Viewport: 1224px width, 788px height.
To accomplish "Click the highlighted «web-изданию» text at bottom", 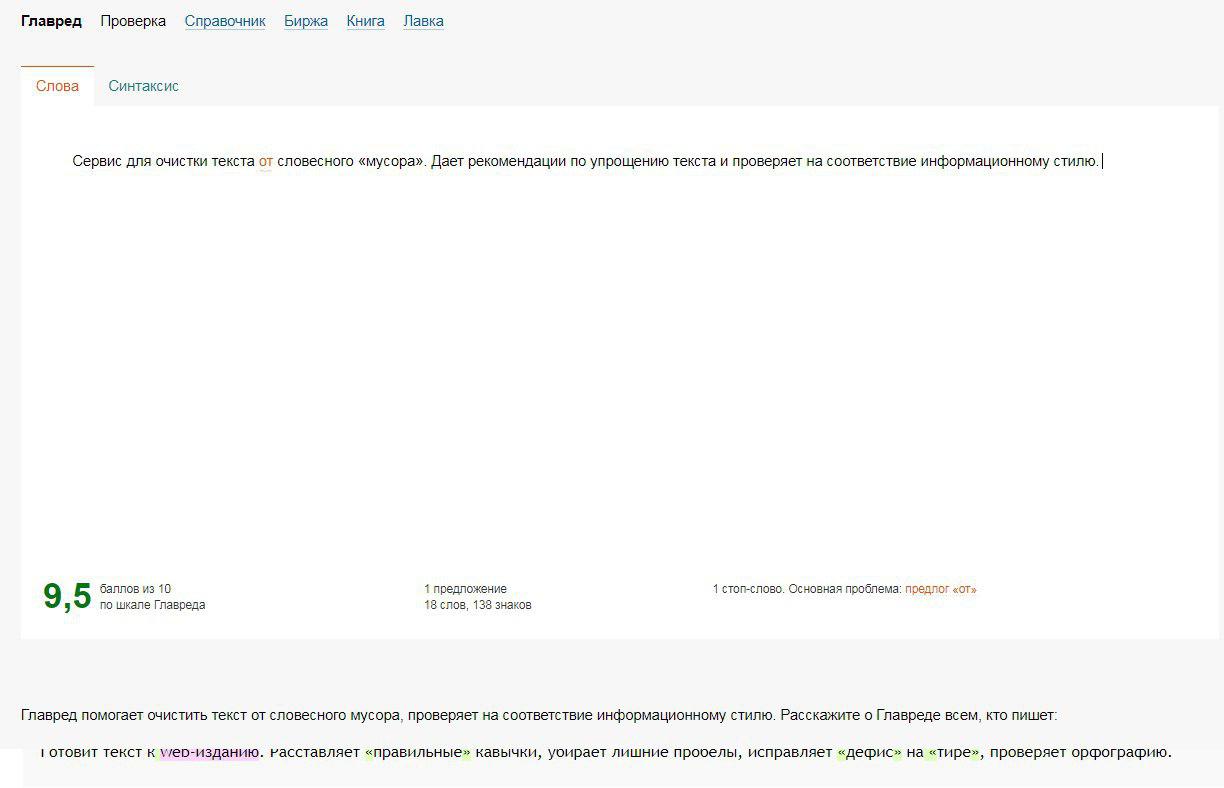I will (210, 752).
